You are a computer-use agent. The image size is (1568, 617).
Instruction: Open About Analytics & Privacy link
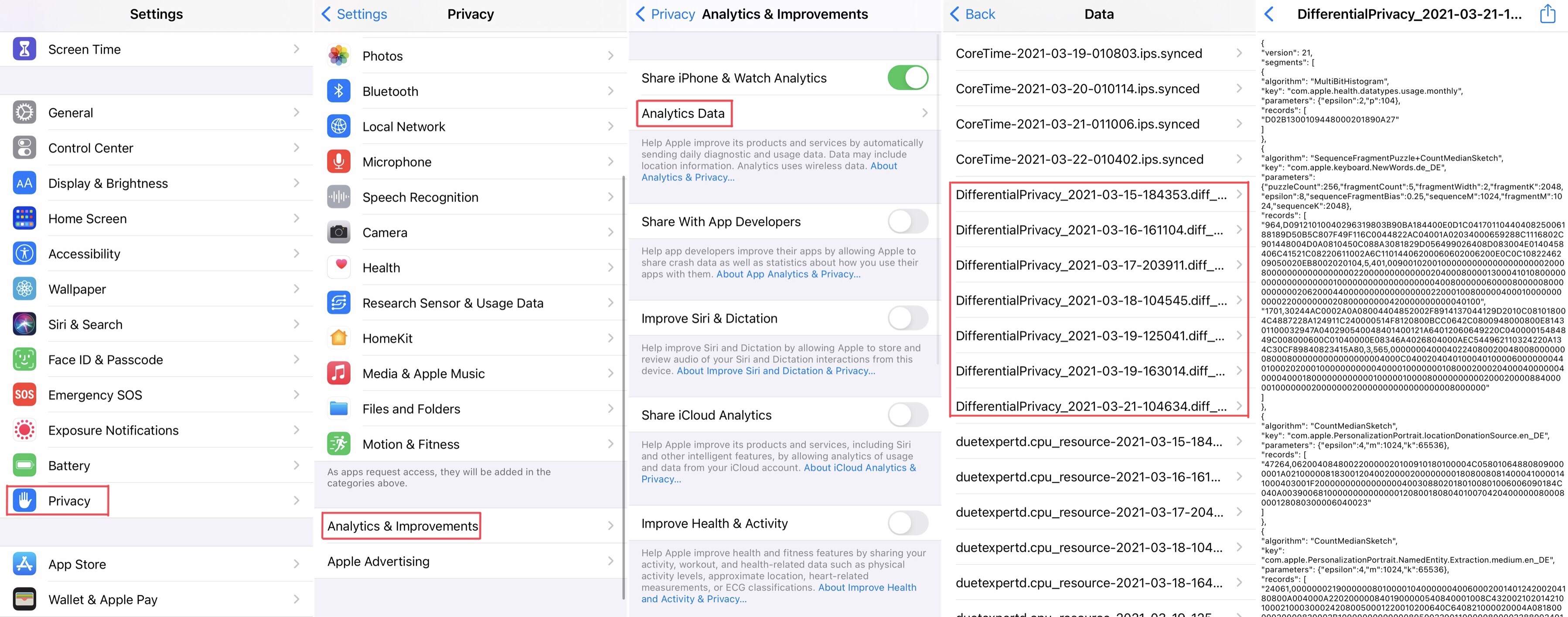pos(769,172)
